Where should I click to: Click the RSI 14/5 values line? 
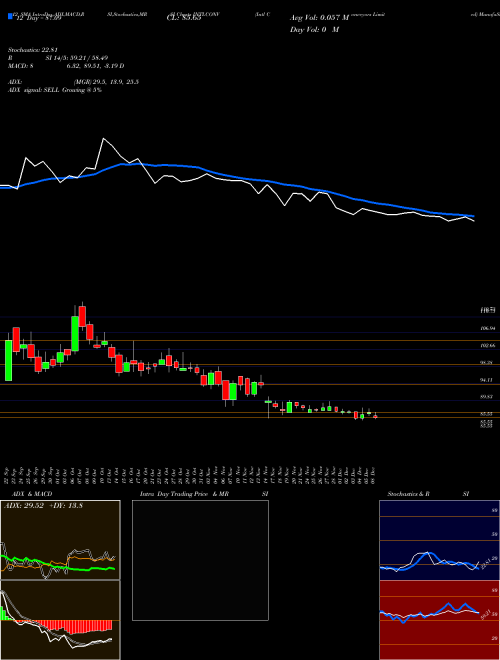(58, 58)
